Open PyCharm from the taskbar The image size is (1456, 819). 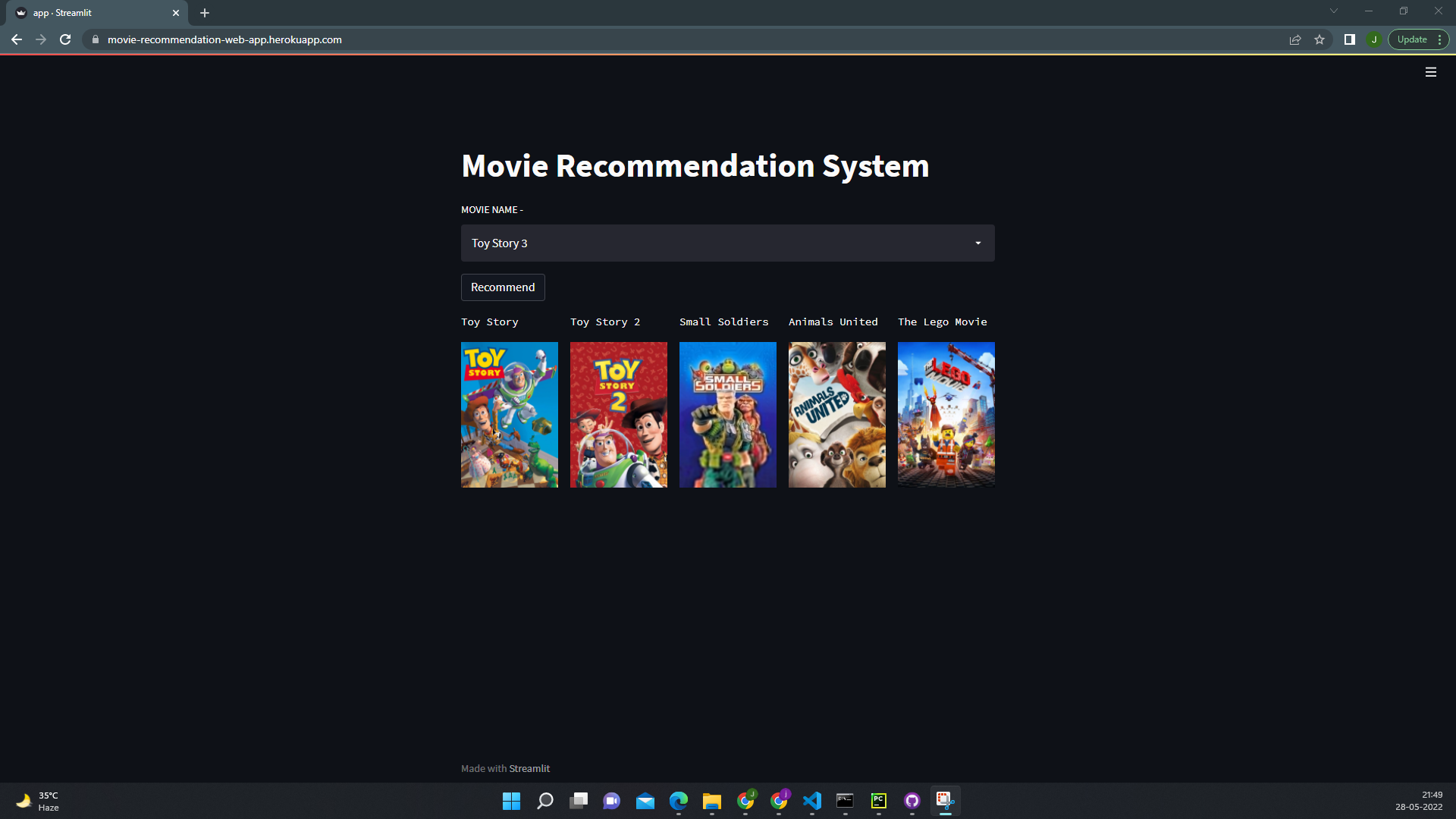878,801
